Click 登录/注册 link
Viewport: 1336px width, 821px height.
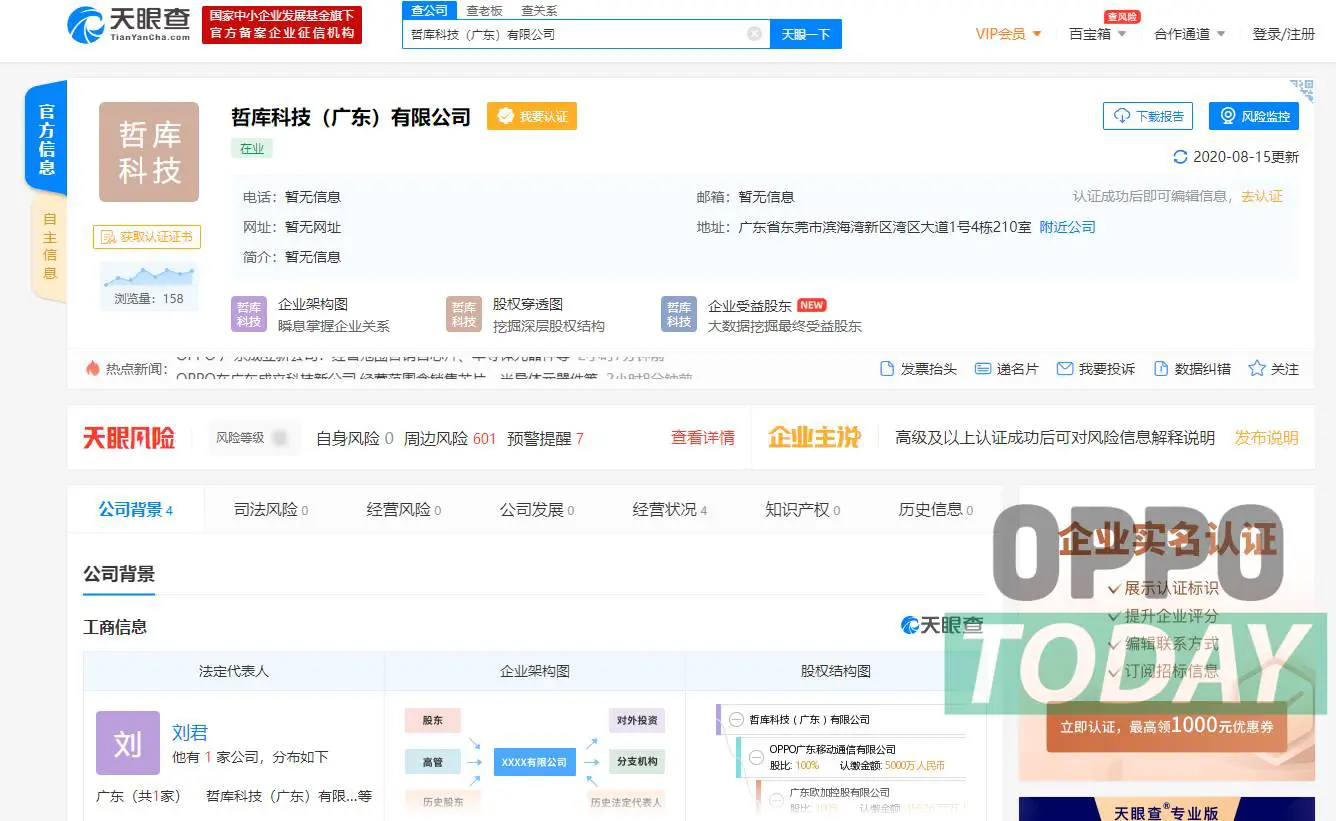pos(1284,34)
